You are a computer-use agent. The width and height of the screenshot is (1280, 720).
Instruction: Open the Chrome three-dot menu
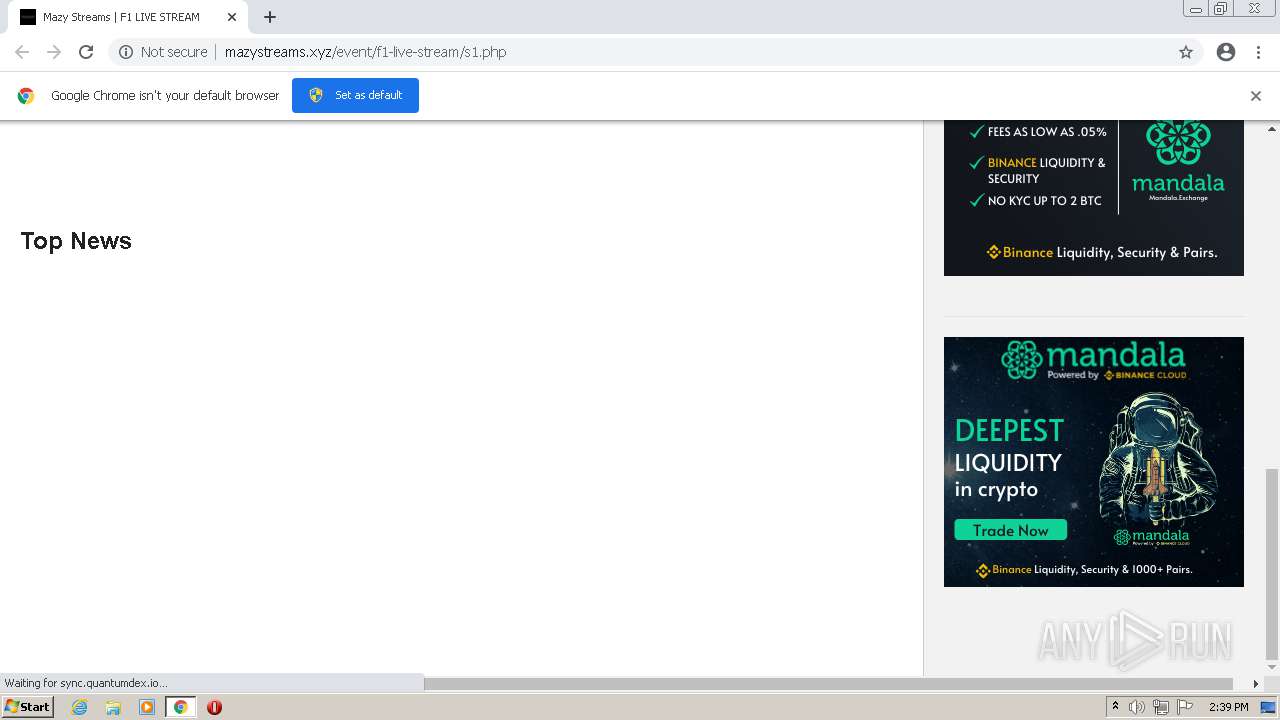1259,52
